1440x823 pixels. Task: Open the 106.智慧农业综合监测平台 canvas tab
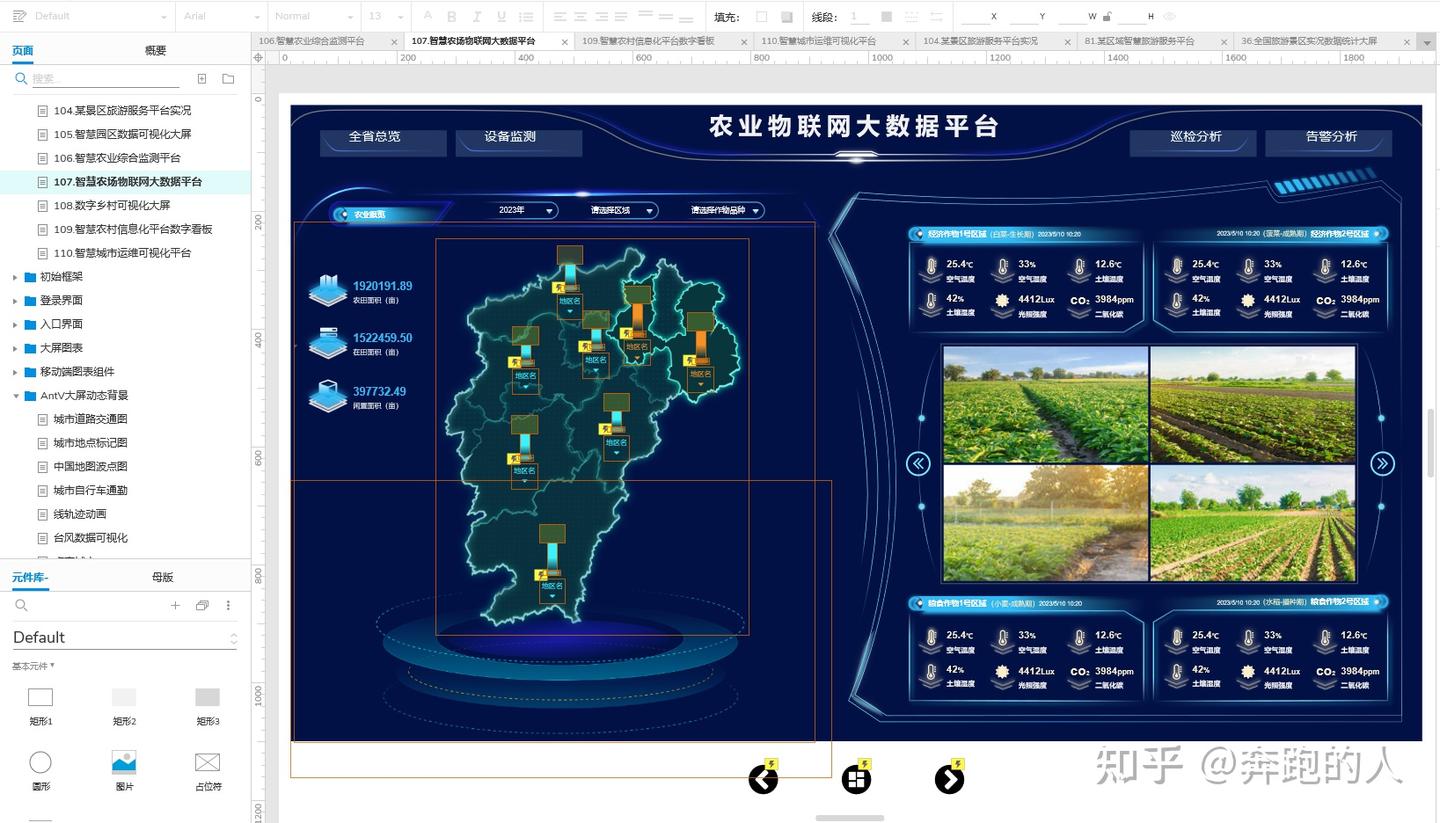(311, 41)
